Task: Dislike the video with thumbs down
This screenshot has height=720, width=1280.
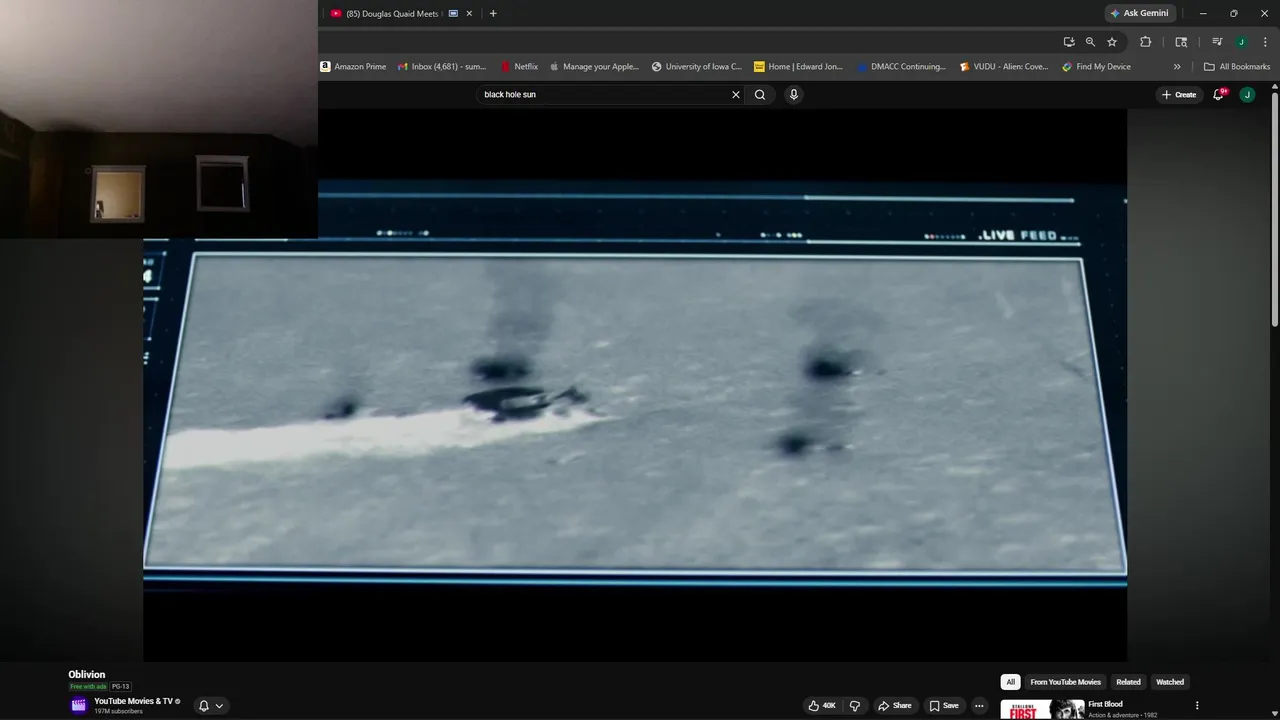Action: point(855,706)
